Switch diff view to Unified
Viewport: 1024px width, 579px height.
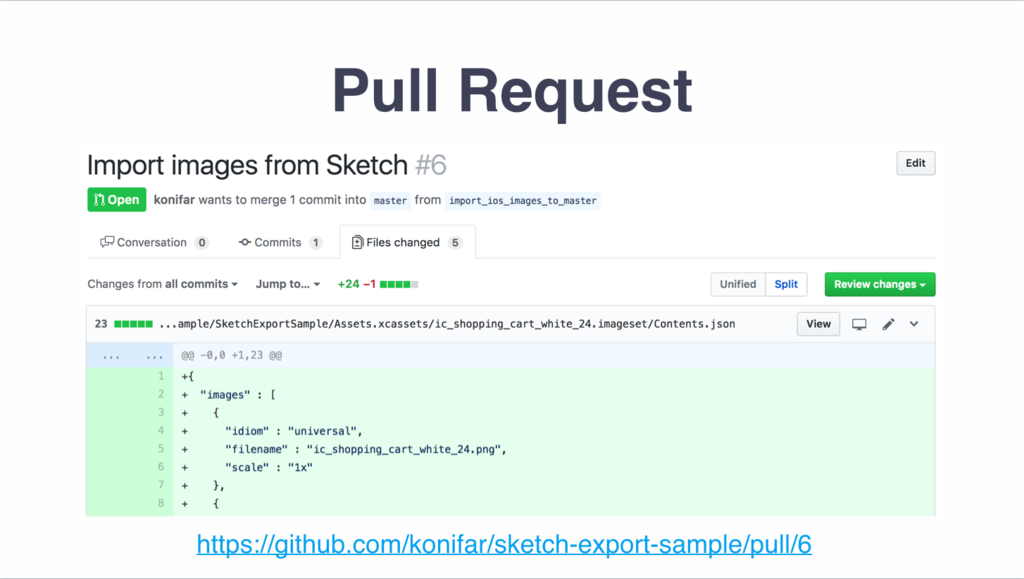[738, 284]
